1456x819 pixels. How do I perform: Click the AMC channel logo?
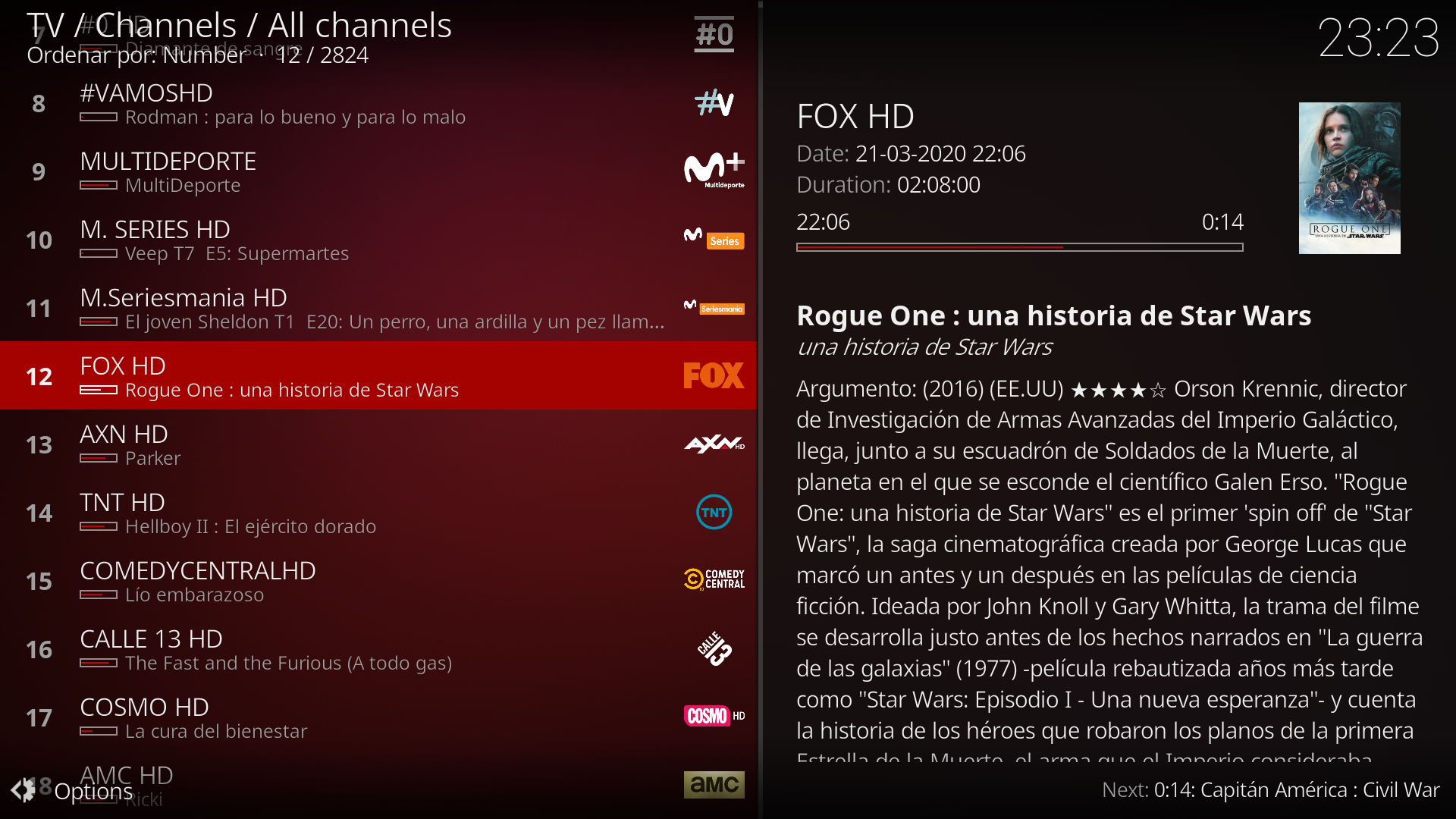714,785
